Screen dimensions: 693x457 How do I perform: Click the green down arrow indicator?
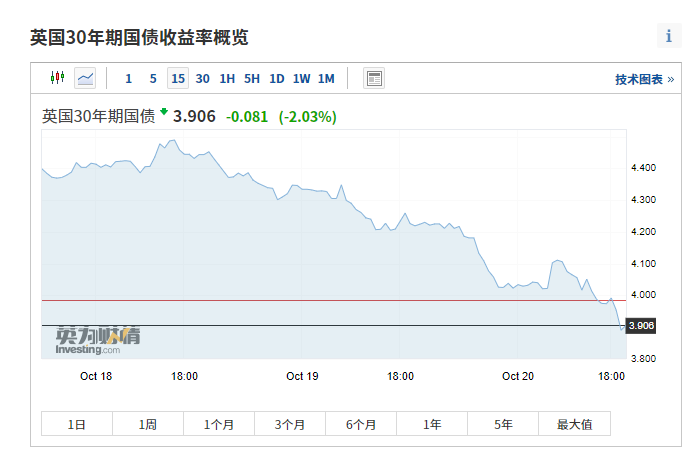coord(164,112)
